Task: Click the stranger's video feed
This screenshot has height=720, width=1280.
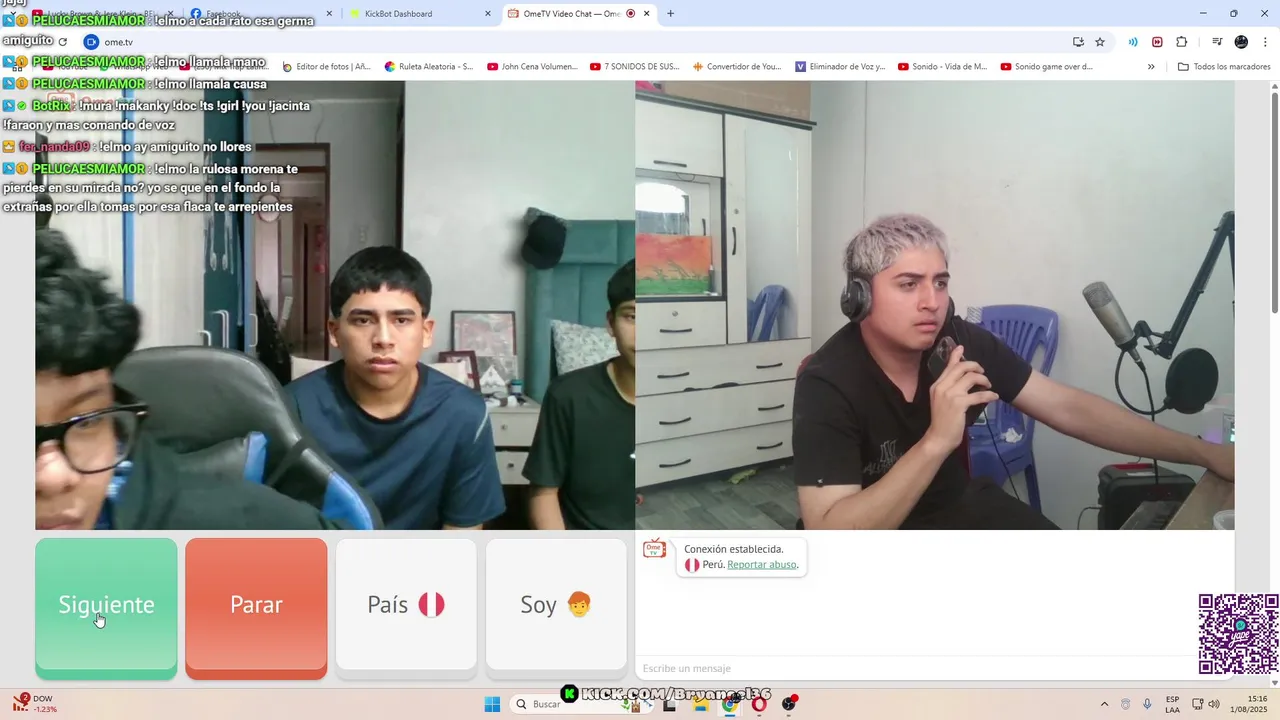Action: (335, 305)
